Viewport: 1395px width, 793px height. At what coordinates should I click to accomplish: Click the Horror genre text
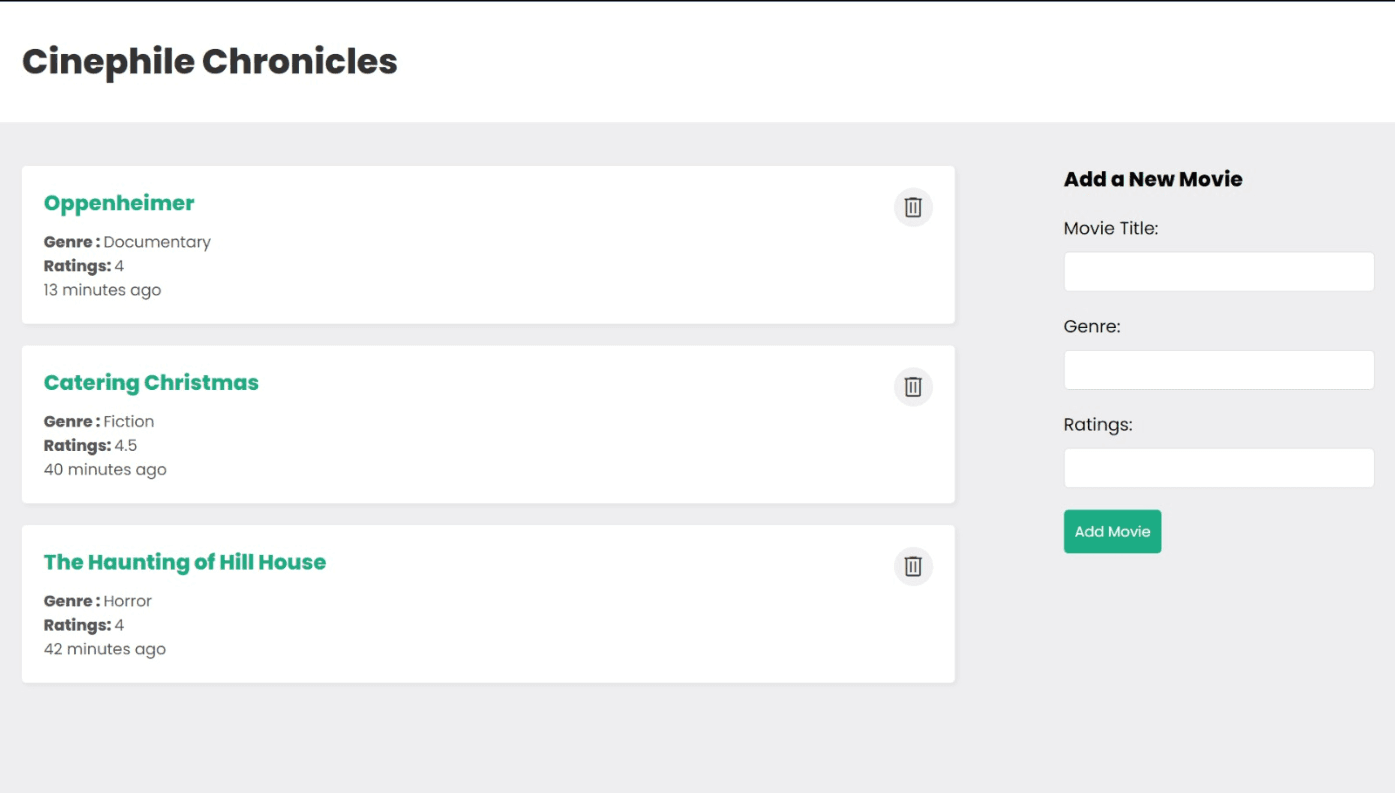click(x=128, y=601)
